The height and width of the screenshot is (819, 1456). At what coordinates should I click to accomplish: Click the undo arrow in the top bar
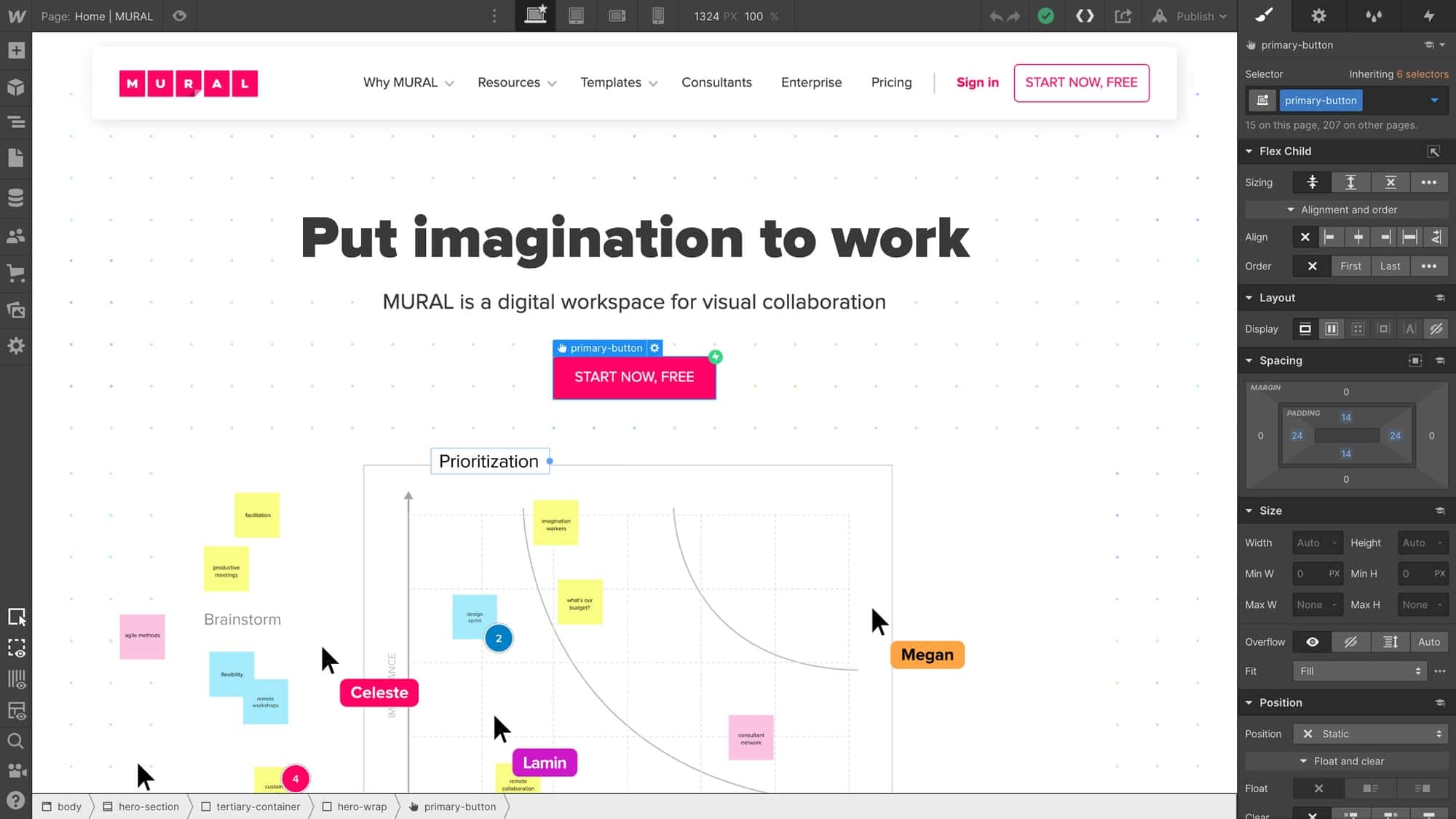[997, 15]
